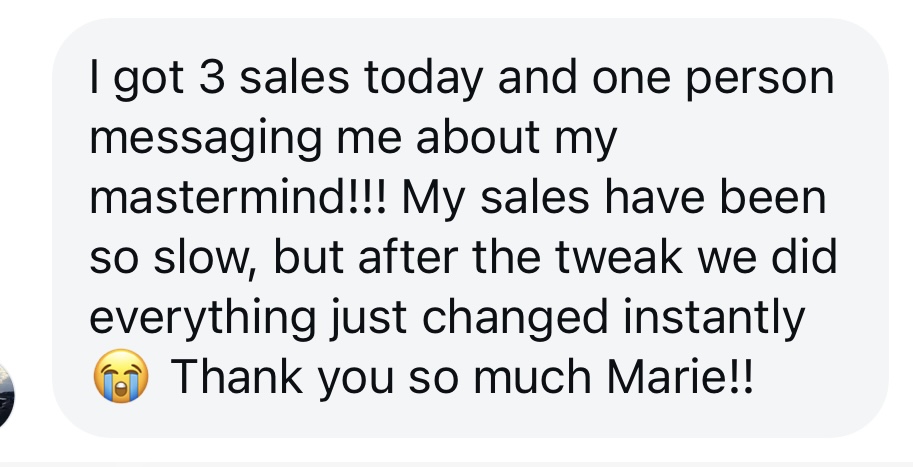This screenshot has width=913, height=467.
Task: Click the number "3" in the message
Action: [211, 81]
